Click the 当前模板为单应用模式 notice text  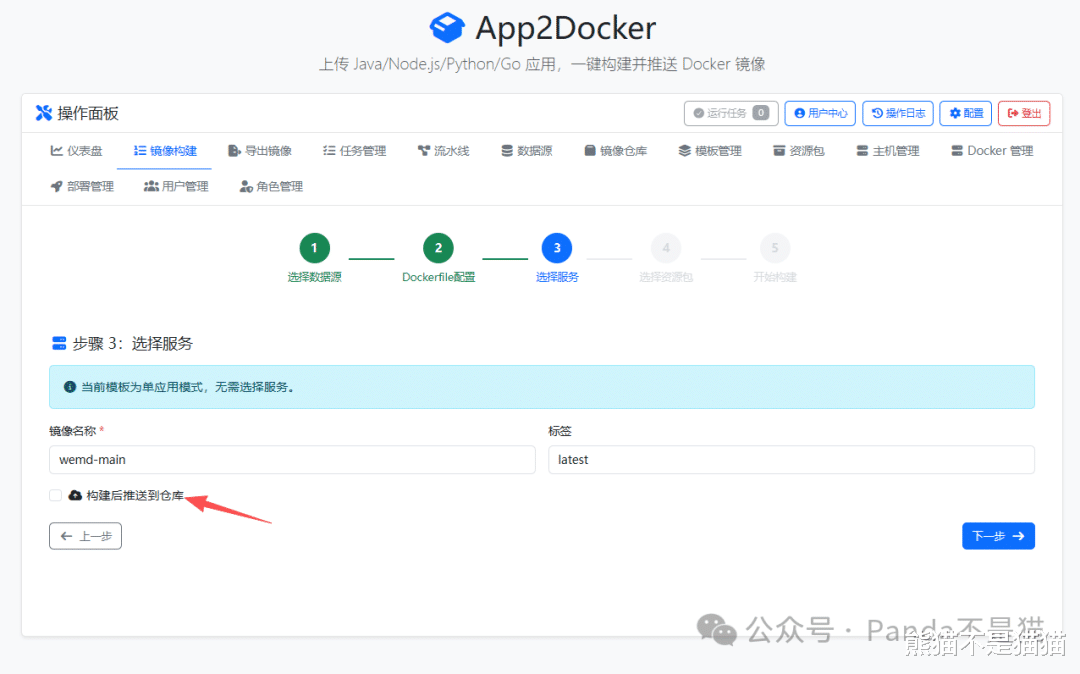click(x=189, y=388)
